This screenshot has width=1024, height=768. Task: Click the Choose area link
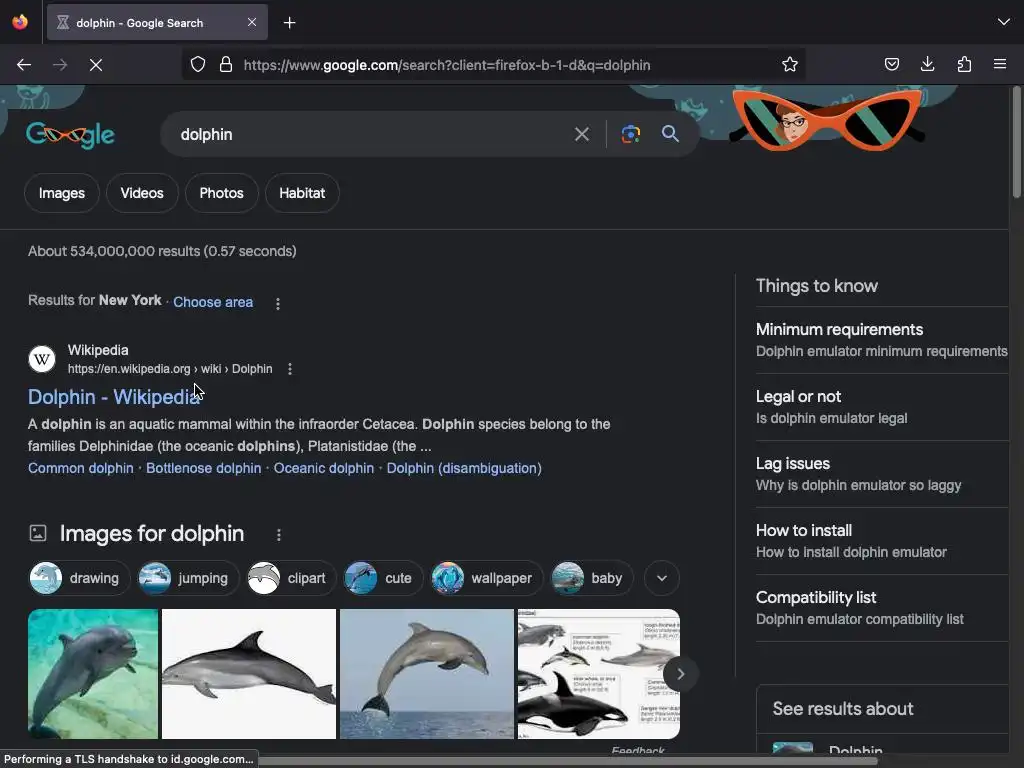pyautogui.click(x=213, y=302)
